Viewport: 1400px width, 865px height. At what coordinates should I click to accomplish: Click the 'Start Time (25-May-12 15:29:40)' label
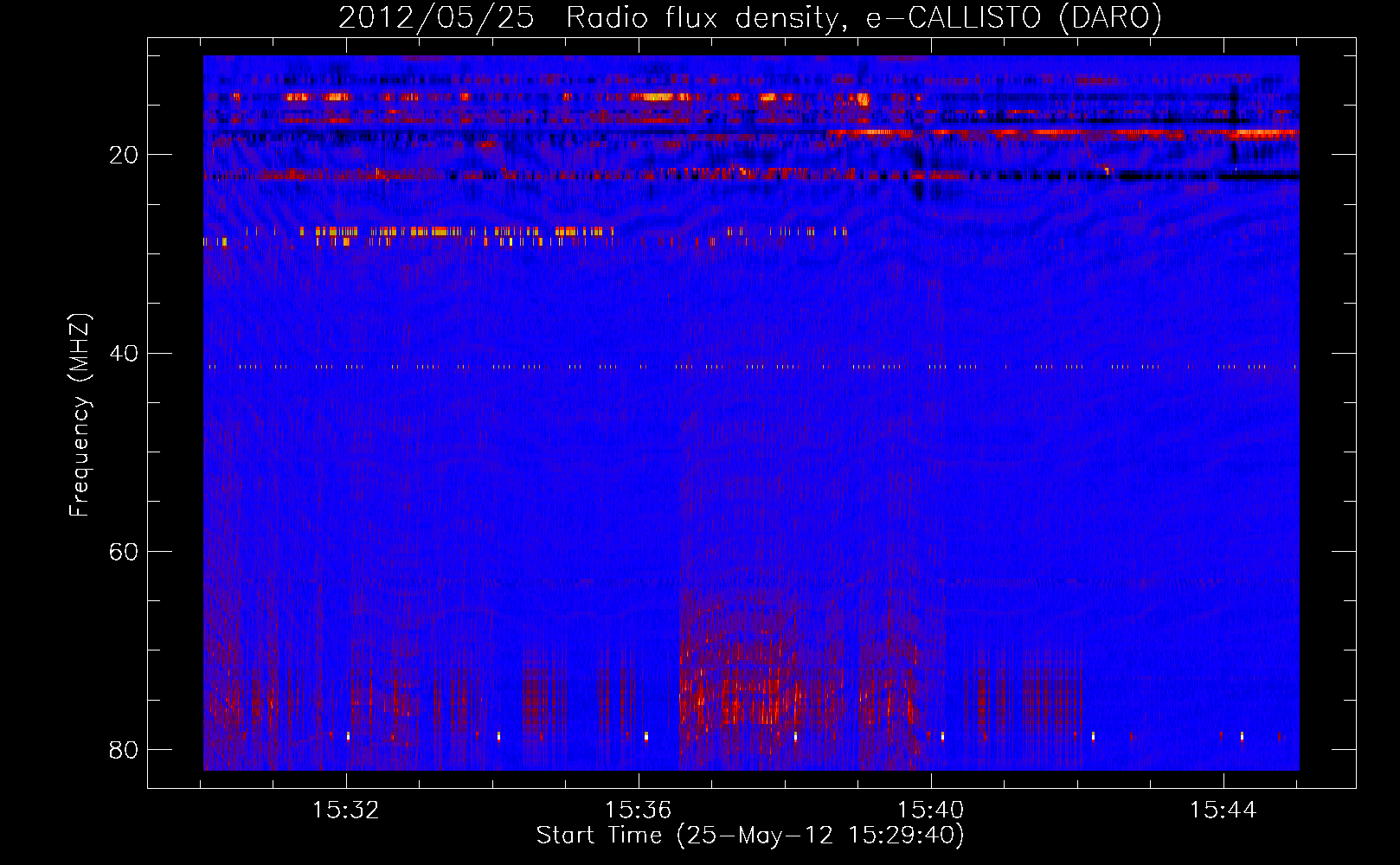pos(750,836)
